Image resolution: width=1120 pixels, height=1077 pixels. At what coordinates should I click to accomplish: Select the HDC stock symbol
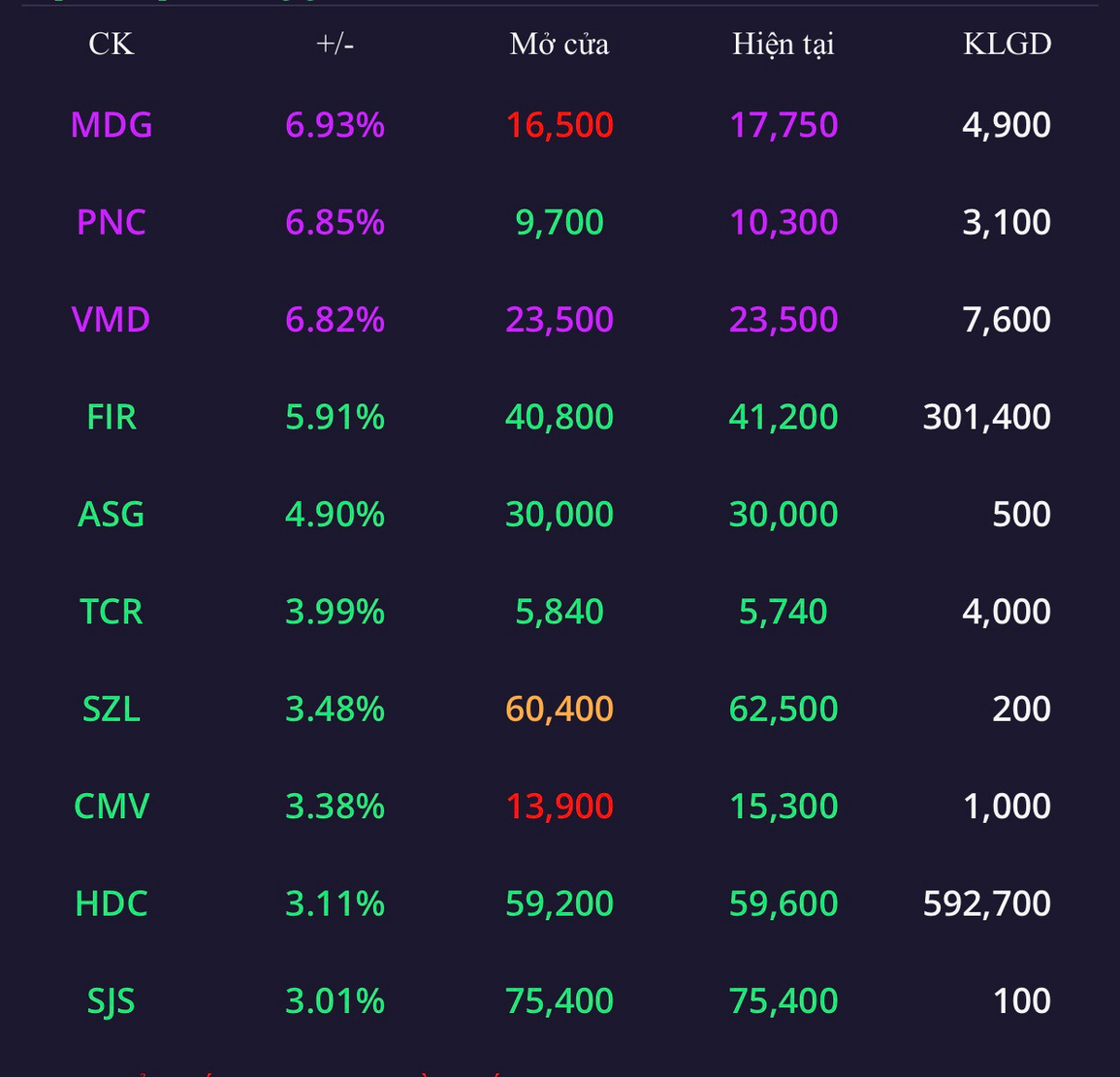pyautogui.click(x=112, y=903)
